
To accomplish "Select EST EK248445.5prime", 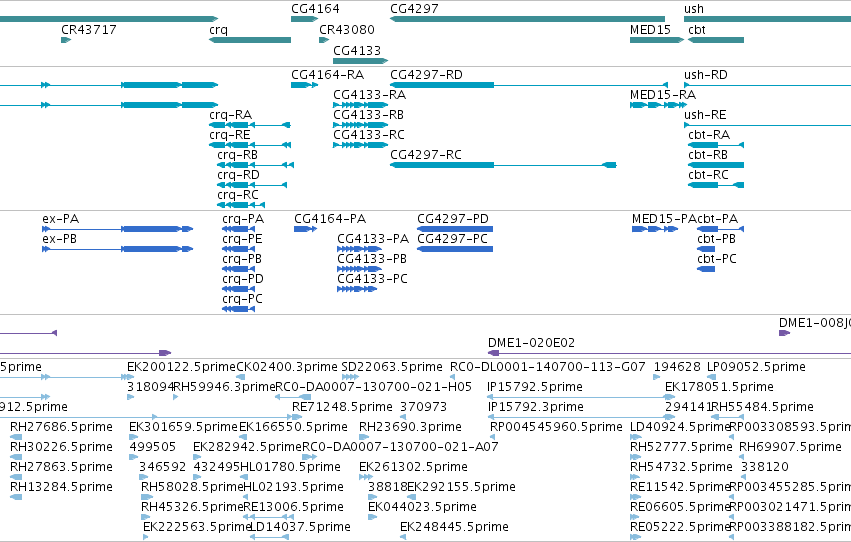I will [403, 538].
